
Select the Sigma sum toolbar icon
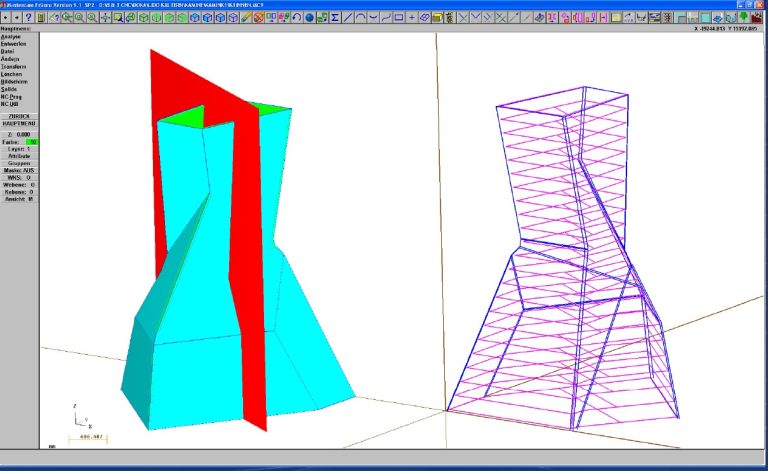pyautogui.click(x=334, y=17)
